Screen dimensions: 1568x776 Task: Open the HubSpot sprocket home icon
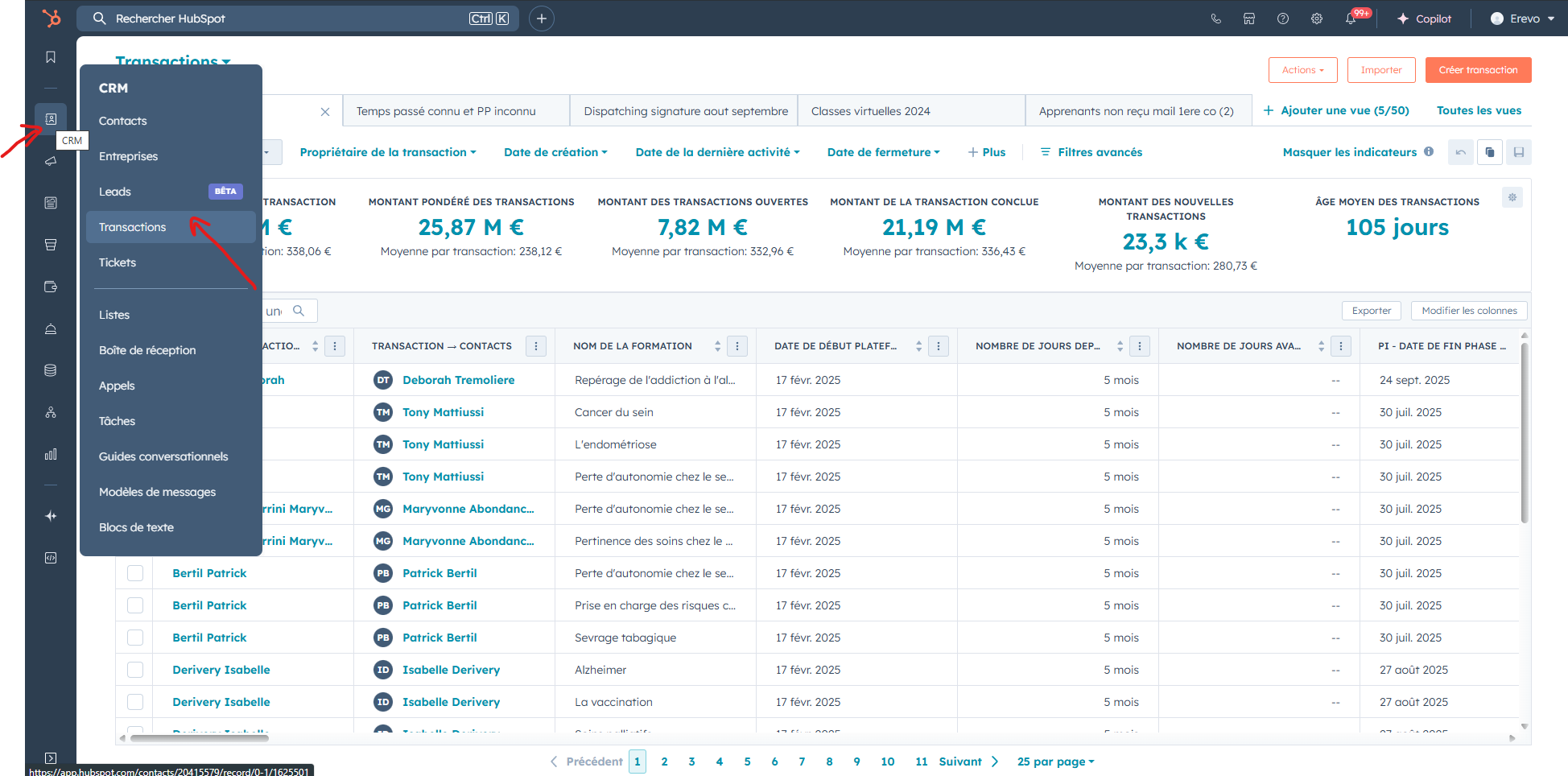click(51, 18)
